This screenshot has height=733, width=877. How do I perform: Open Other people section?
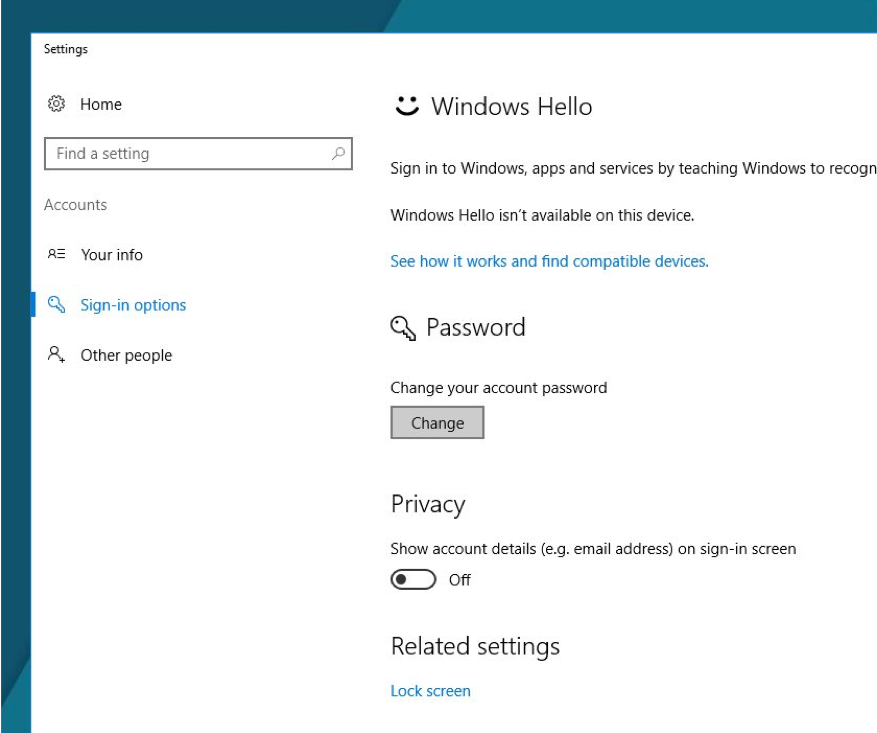pyautogui.click(x=126, y=355)
